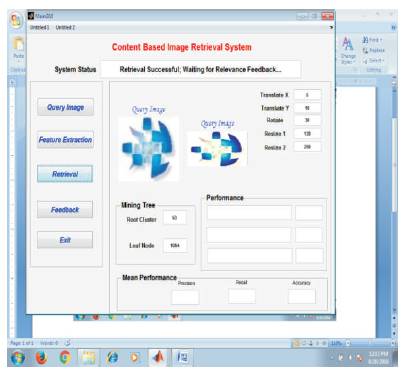
Task: Click the Exit button
Action: click(x=65, y=240)
